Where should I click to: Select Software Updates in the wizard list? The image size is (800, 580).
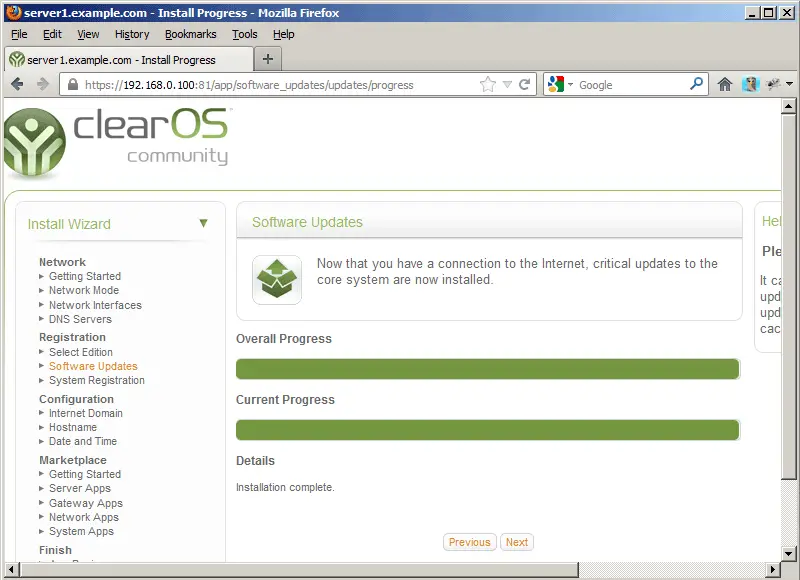point(93,366)
